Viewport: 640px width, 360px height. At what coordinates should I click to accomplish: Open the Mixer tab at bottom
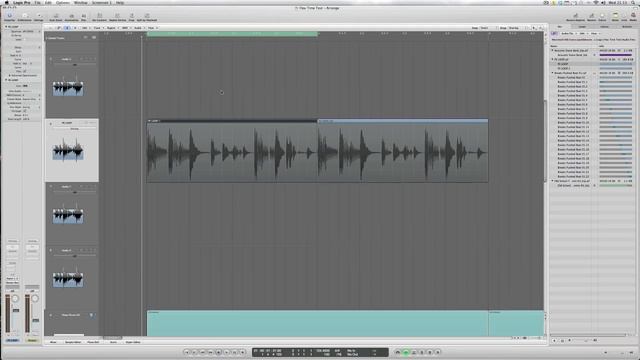click(53, 342)
